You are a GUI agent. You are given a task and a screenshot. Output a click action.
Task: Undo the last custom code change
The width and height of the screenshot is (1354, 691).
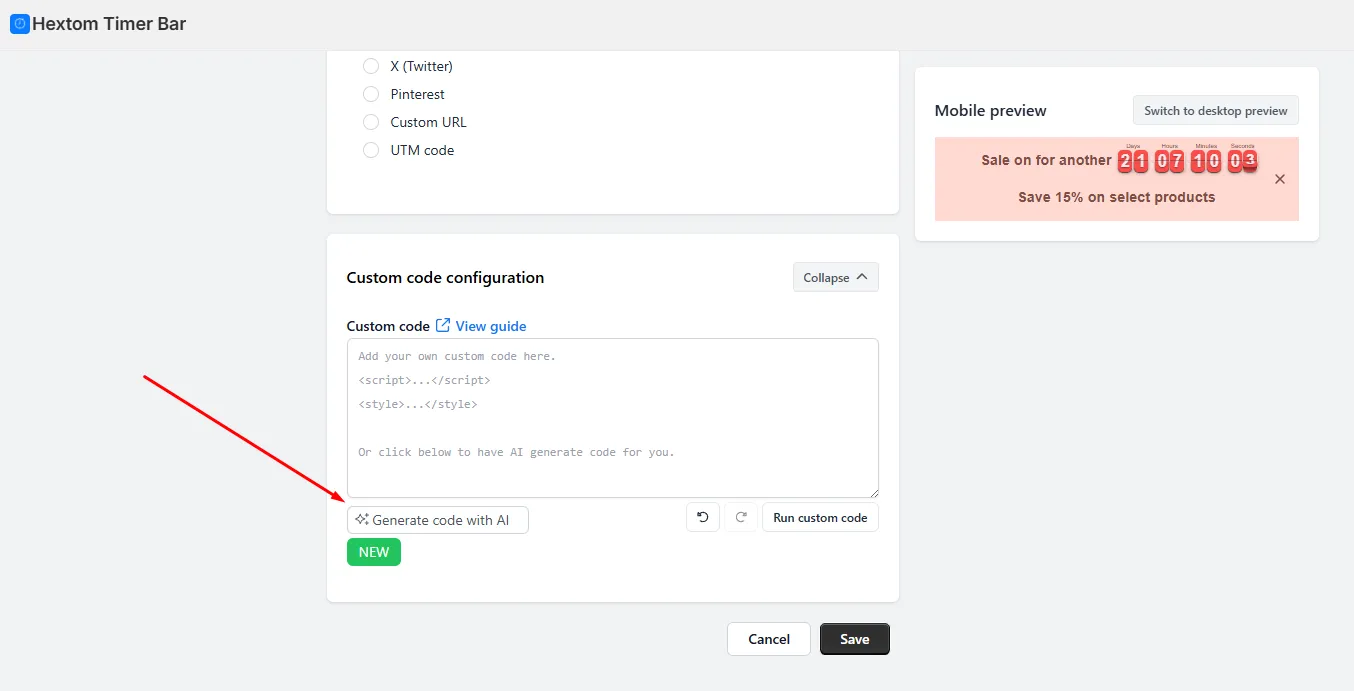[702, 517]
